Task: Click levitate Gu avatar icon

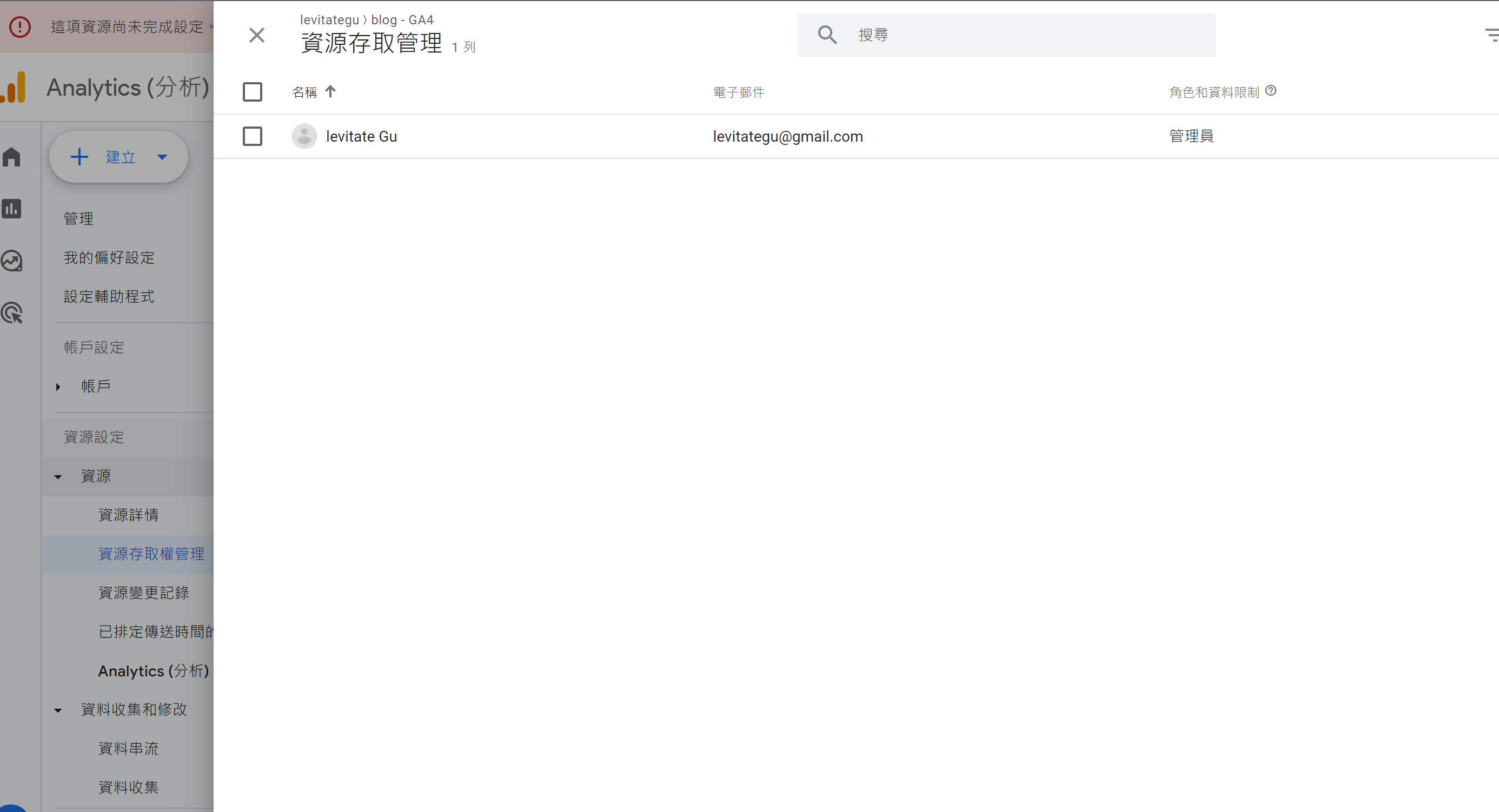Action: [304, 136]
